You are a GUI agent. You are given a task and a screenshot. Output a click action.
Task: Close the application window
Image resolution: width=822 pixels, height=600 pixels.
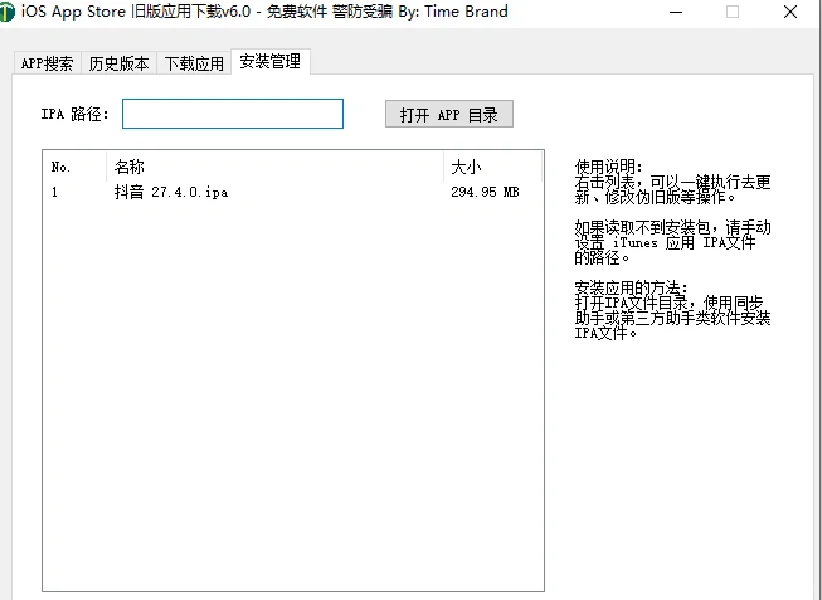(790, 12)
